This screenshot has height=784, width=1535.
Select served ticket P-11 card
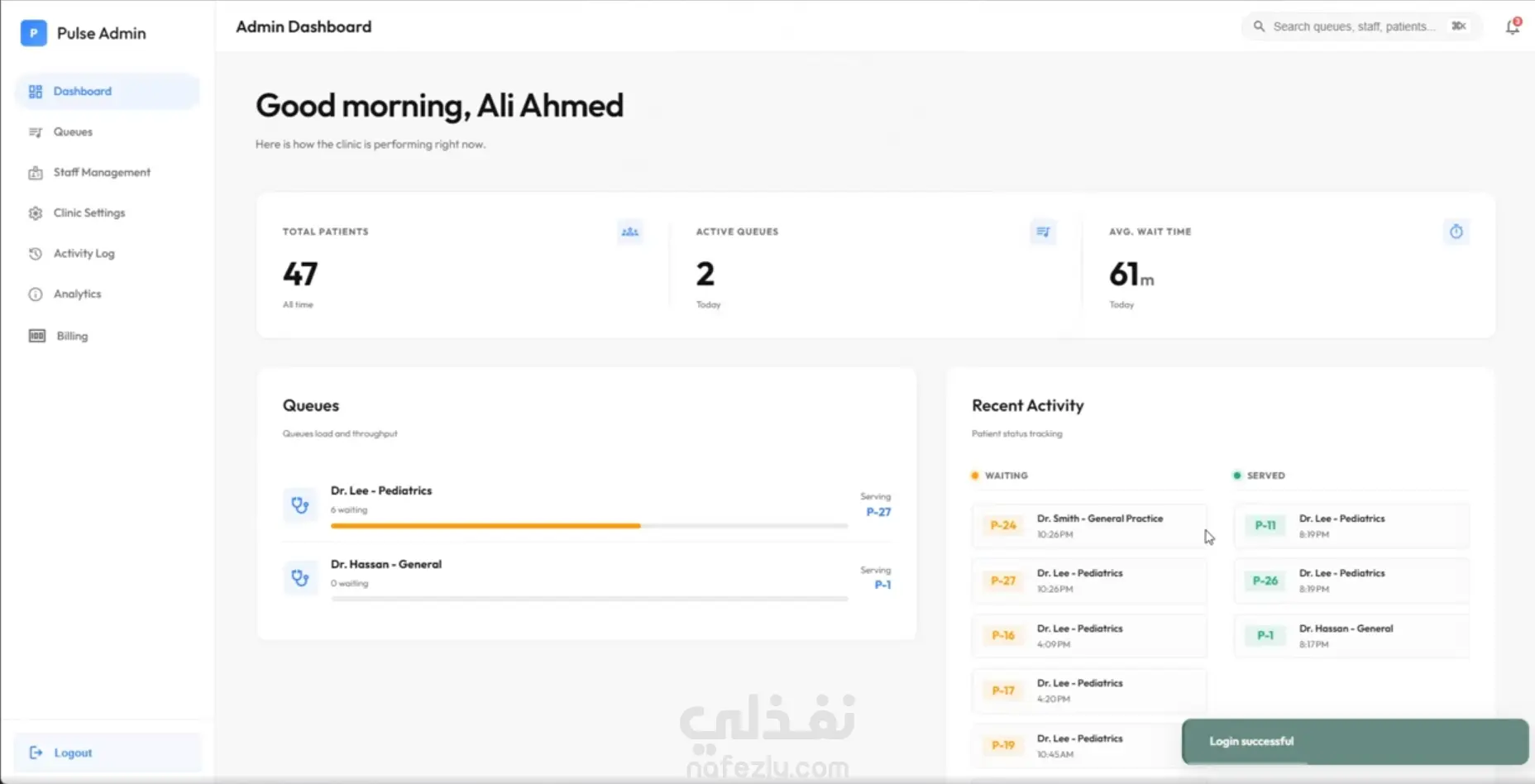pos(1351,526)
